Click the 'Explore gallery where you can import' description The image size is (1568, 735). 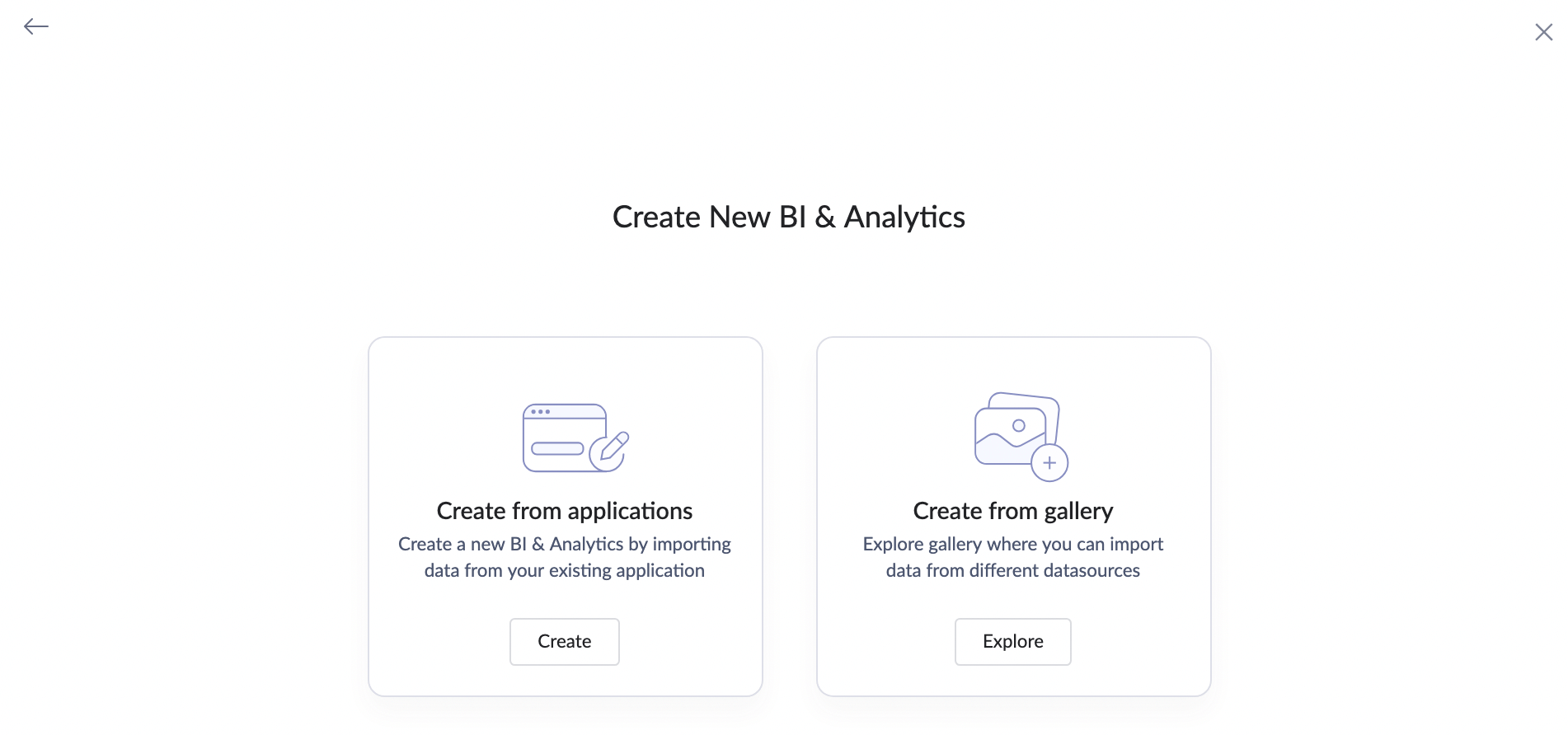pyautogui.click(x=1013, y=544)
